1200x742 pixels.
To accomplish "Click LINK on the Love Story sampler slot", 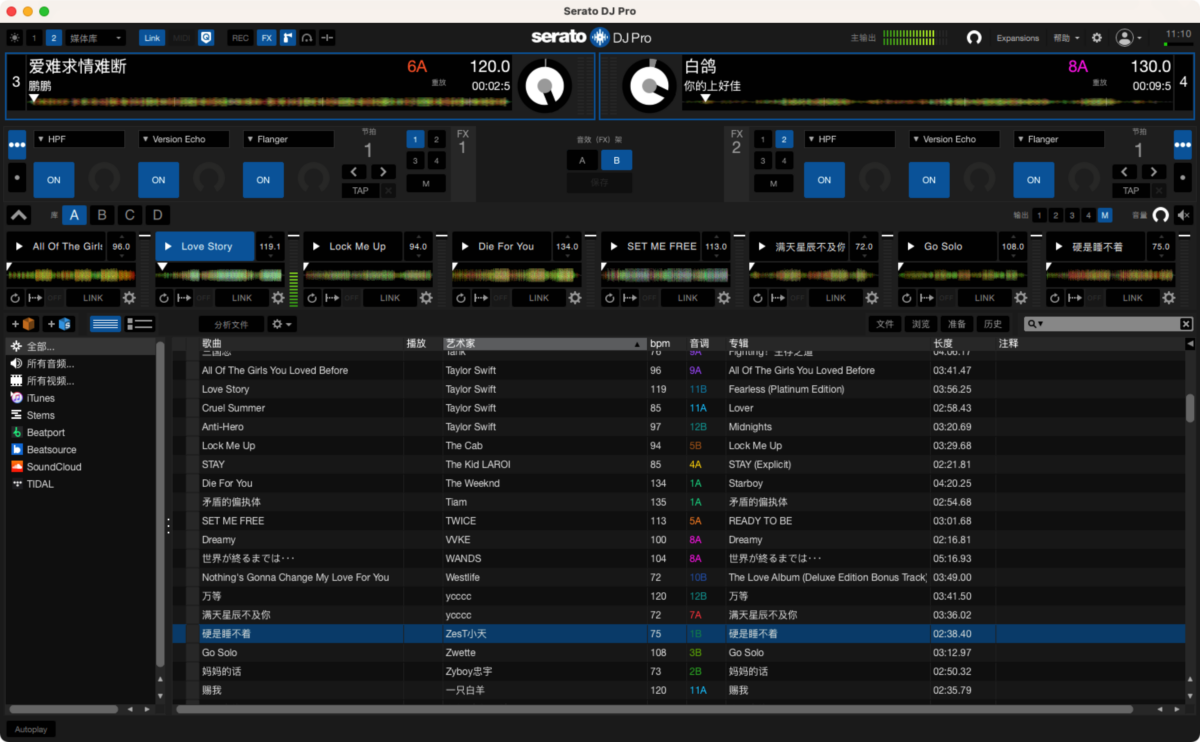I will coord(241,298).
